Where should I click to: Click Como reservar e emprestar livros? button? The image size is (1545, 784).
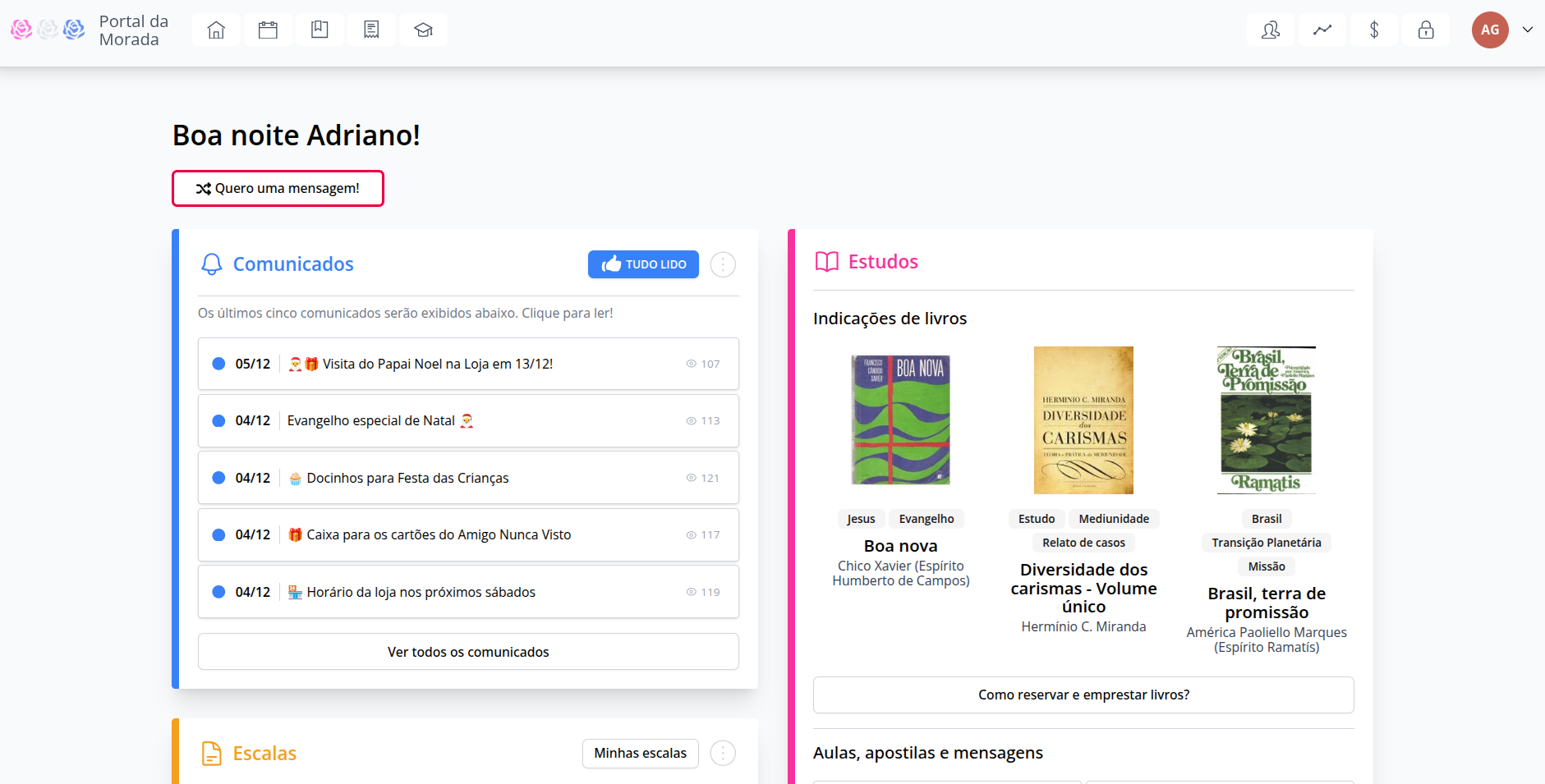click(1083, 695)
